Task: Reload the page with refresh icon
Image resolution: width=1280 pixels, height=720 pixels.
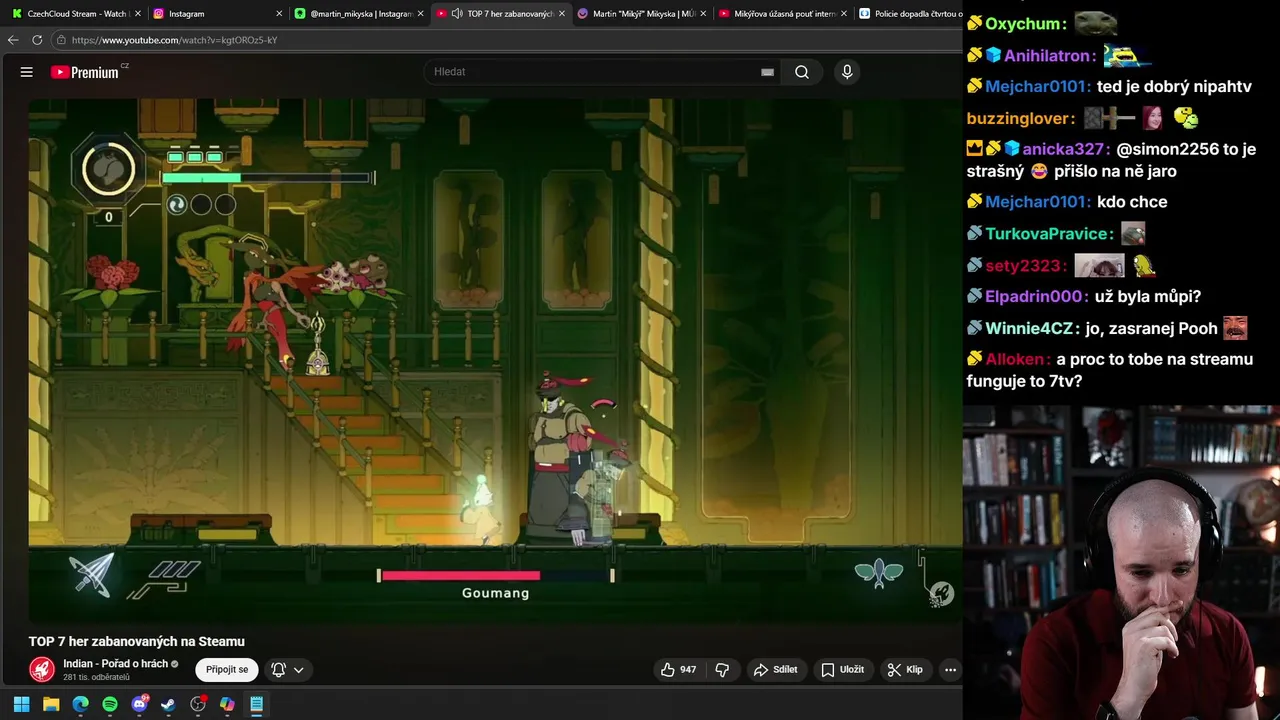Action: point(37,40)
